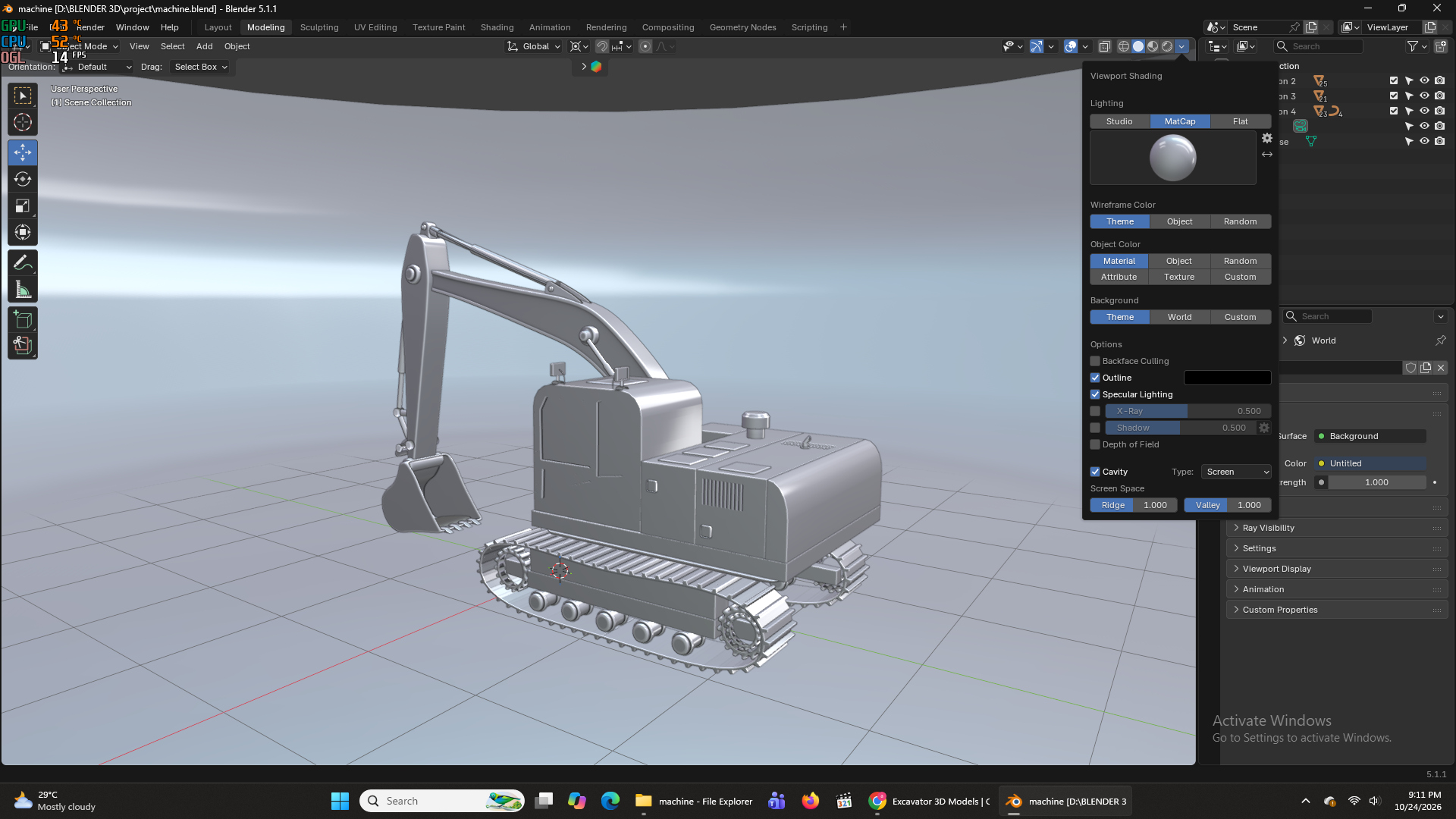Choose the Measure tool
The height and width of the screenshot is (819, 1456).
pyautogui.click(x=23, y=289)
